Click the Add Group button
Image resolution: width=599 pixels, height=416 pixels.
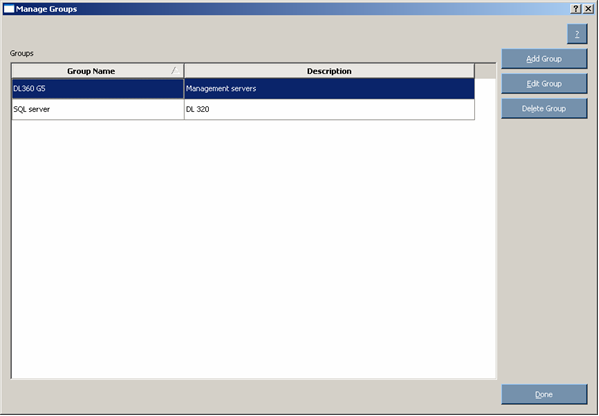pyautogui.click(x=544, y=59)
